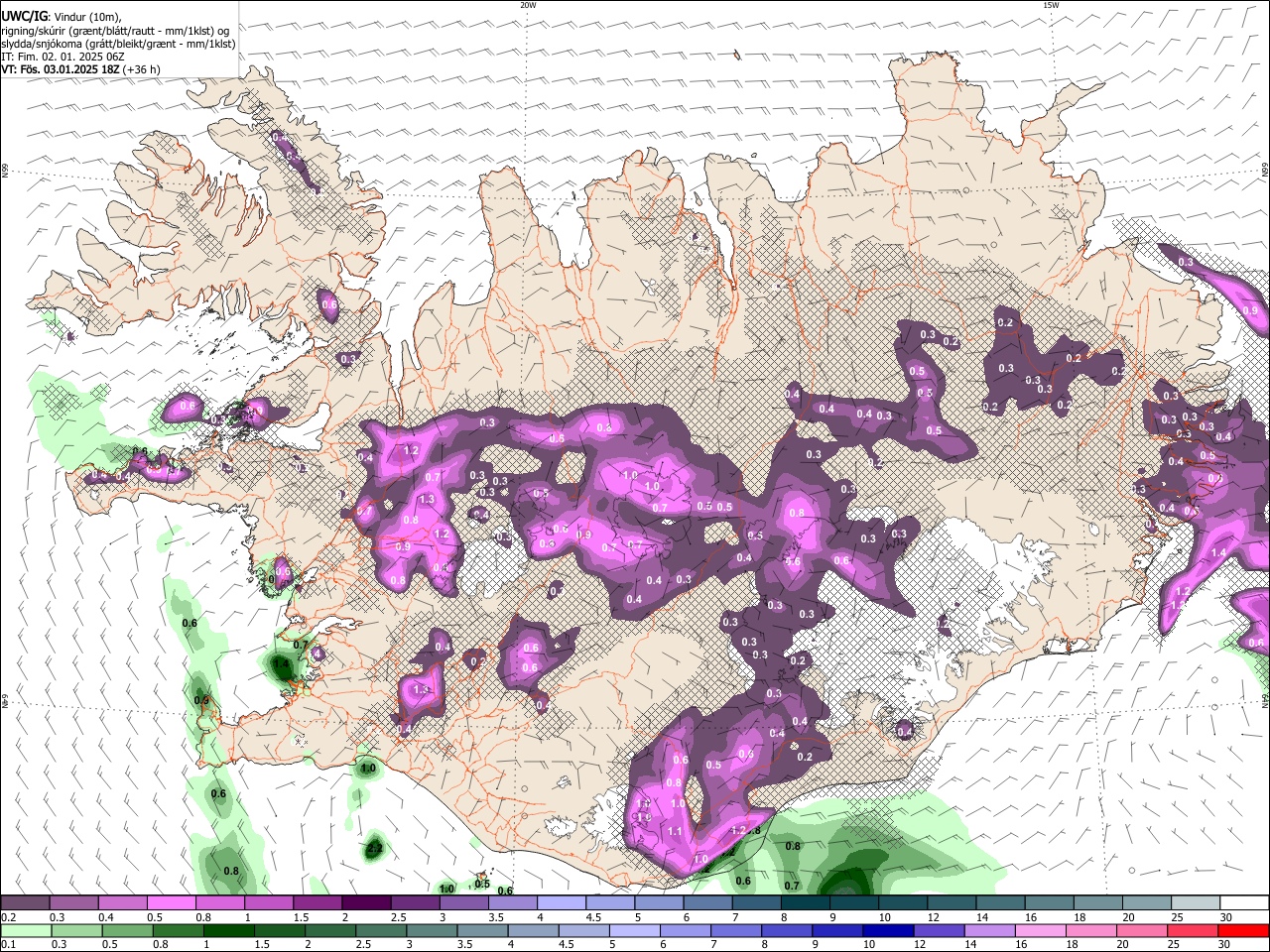Pick the upper-row legend swatch between 0.3 and 0.4
1270x952 pixels.
(x=73, y=903)
